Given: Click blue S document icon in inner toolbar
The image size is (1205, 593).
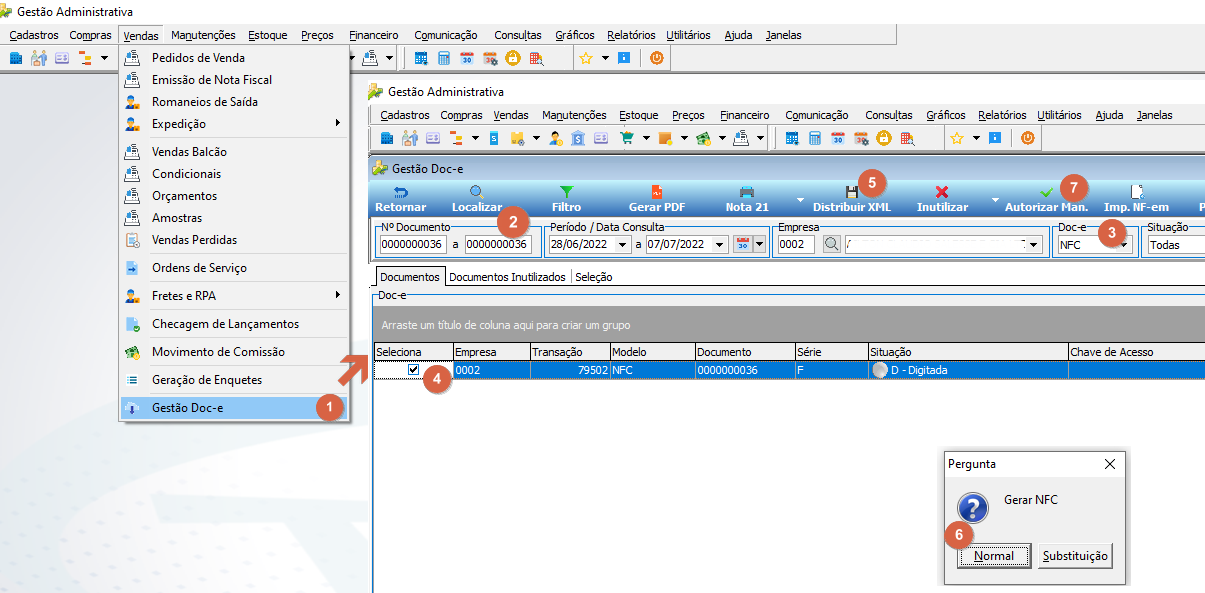Looking at the screenshot, I should (493, 138).
